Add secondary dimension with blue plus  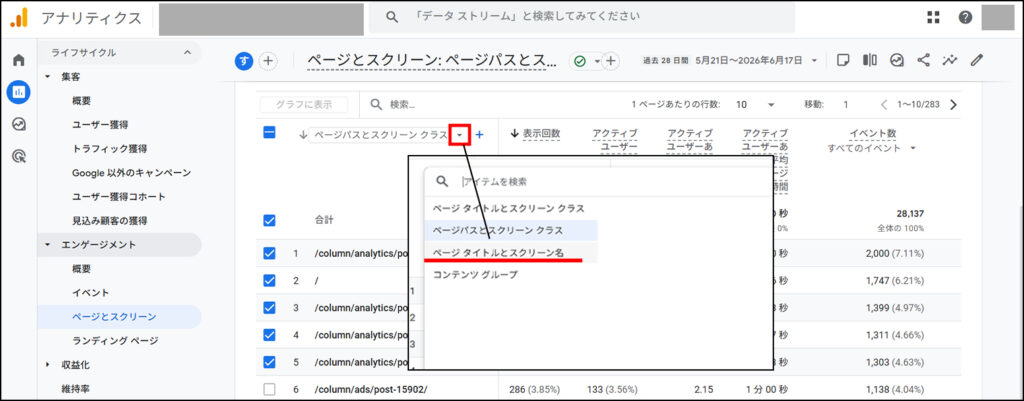(479, 135)
